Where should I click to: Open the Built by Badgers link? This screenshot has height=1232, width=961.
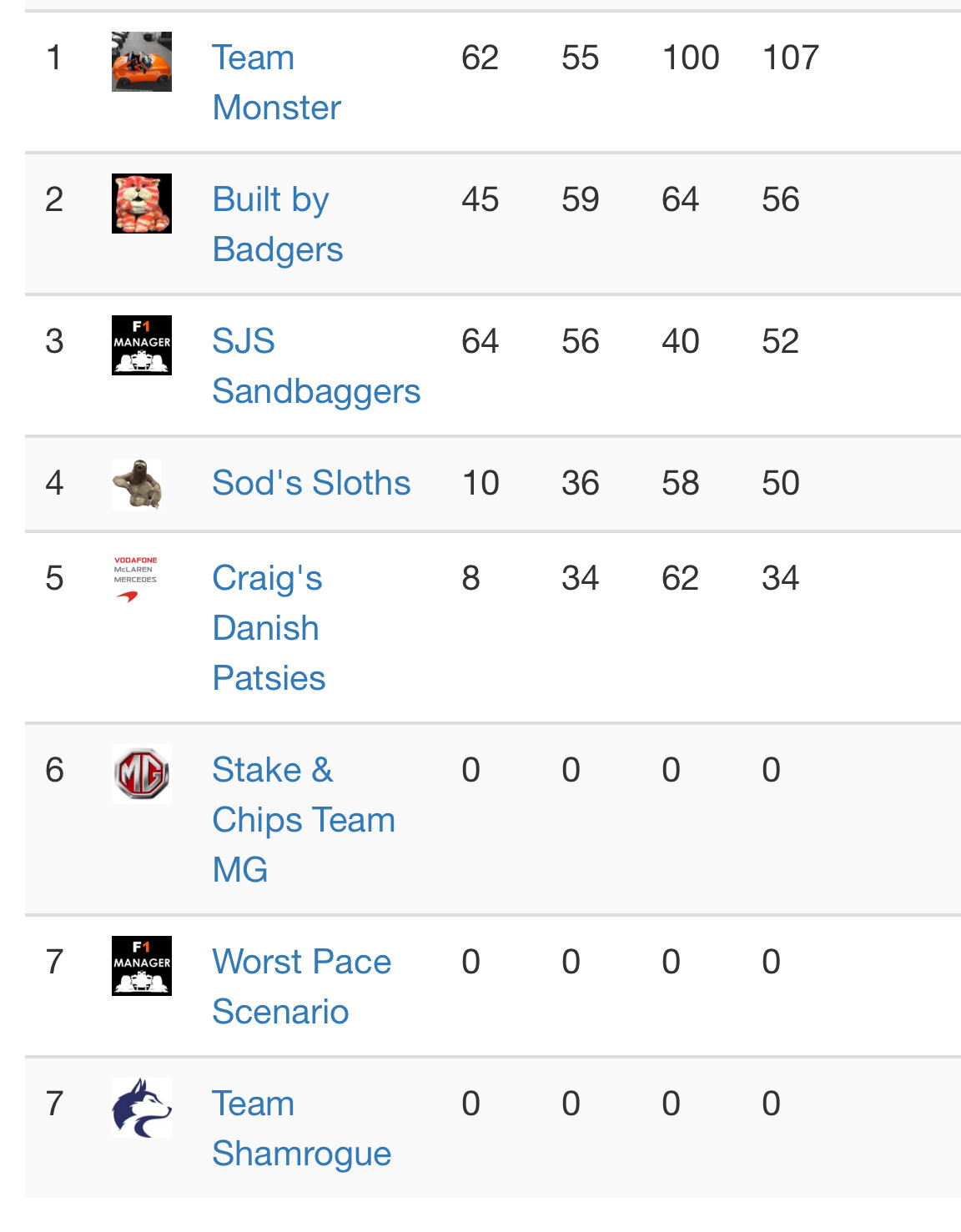[277, 224]
